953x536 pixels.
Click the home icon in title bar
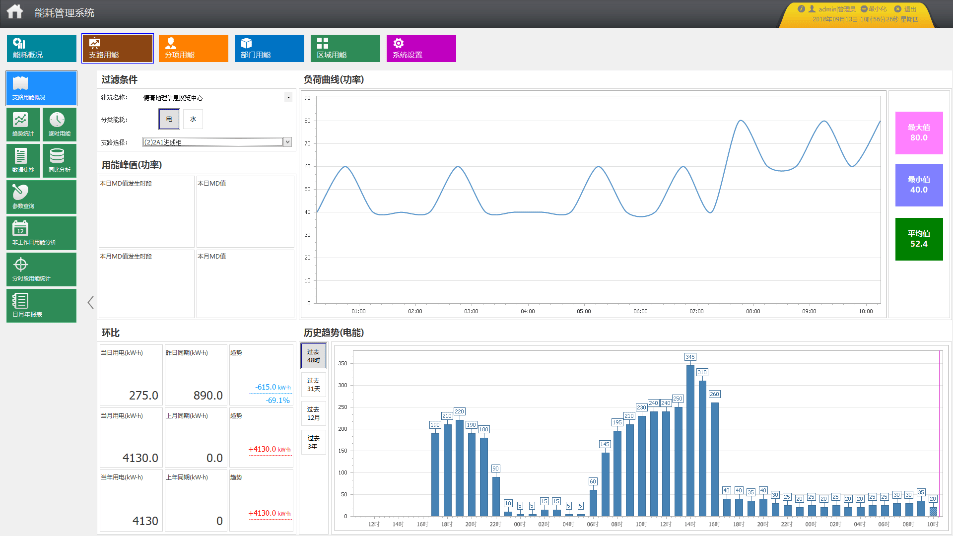pyautogui.click(x=15, y=12)
